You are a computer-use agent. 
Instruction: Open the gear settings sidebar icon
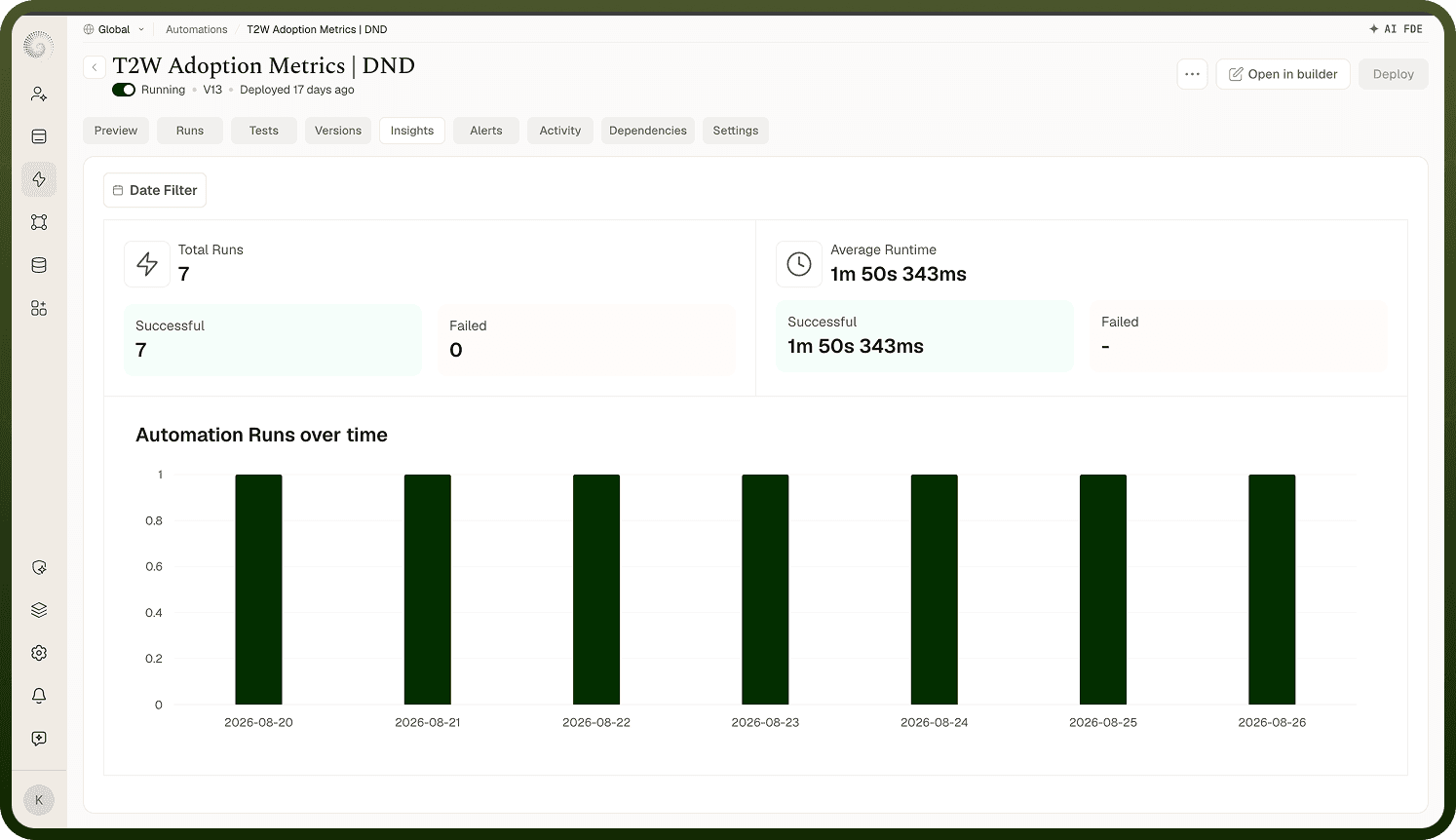[x=39, y=653]
